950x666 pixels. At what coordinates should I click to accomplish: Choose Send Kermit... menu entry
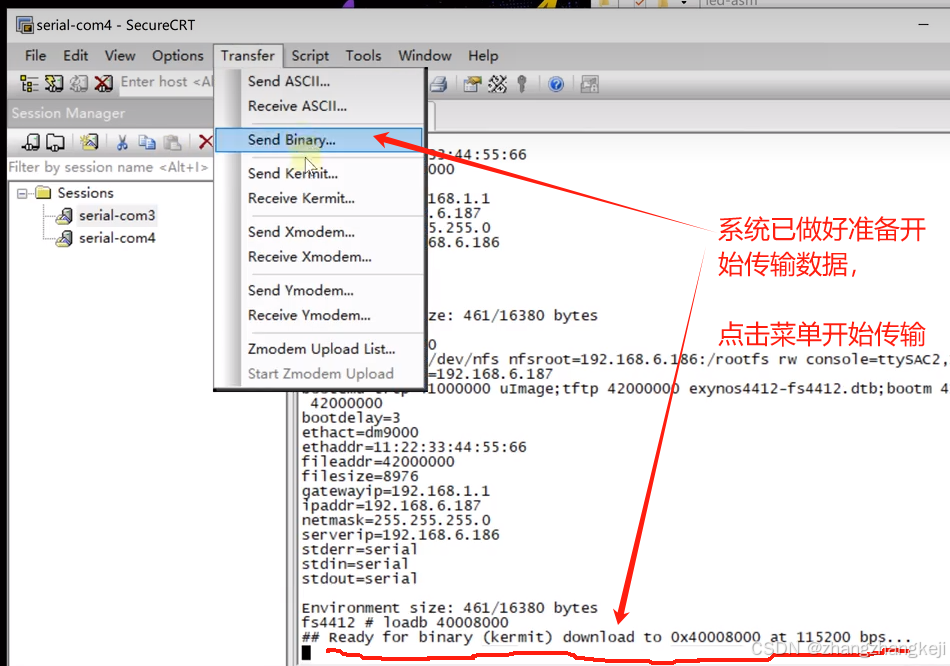tap(319, 173)
